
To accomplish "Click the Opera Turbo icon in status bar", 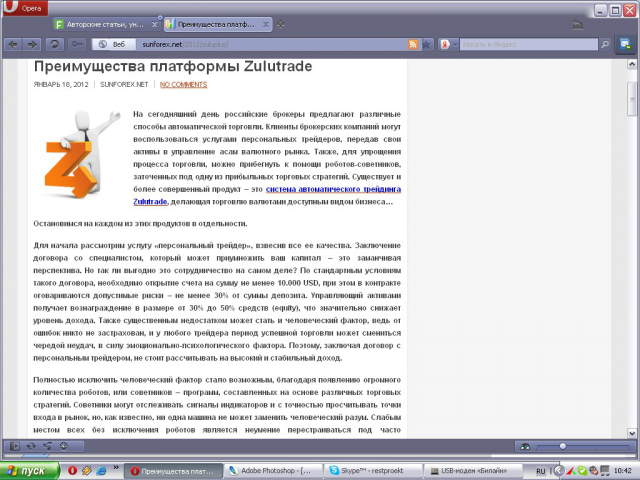I will [64, 446].
